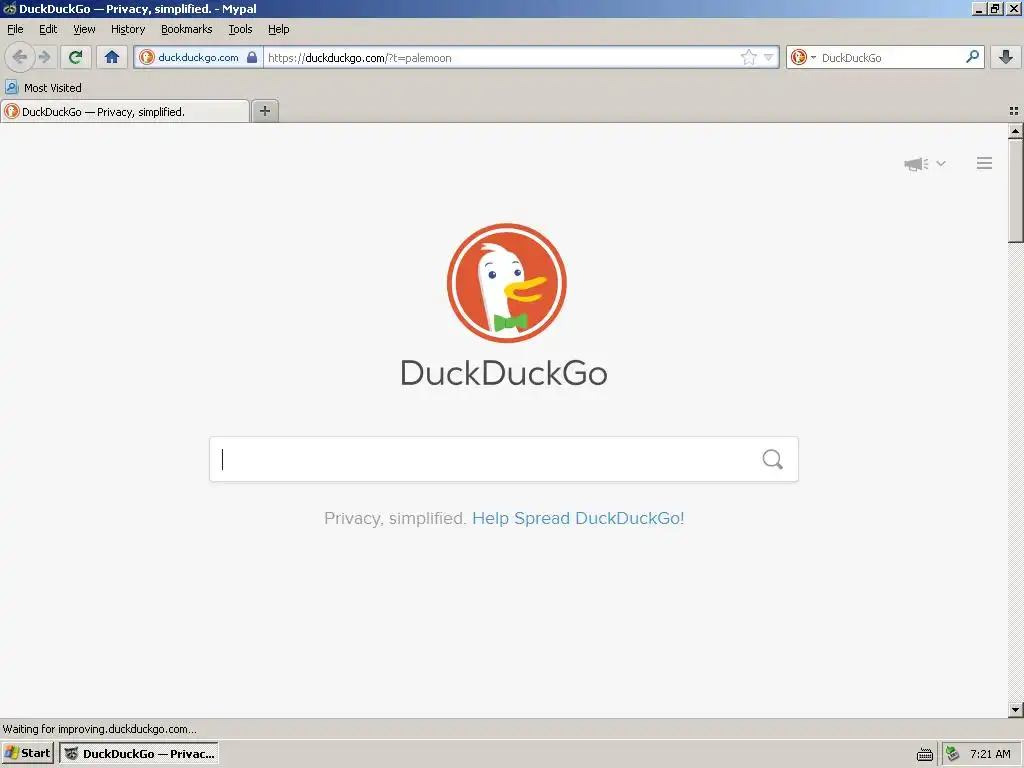Viewport: 1024px width, 768px height.
Task: Open the DuckDuckGo hamburger menu
Action: coord(984,163)
